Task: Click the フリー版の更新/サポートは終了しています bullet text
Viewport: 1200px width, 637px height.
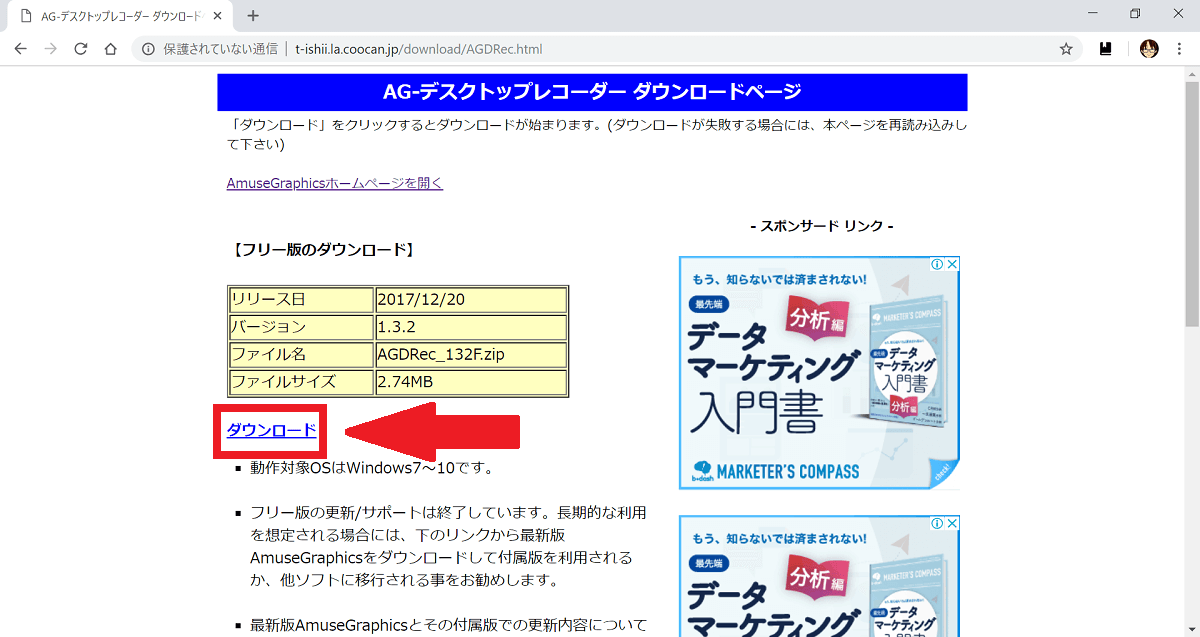Action: pos(449,546)
